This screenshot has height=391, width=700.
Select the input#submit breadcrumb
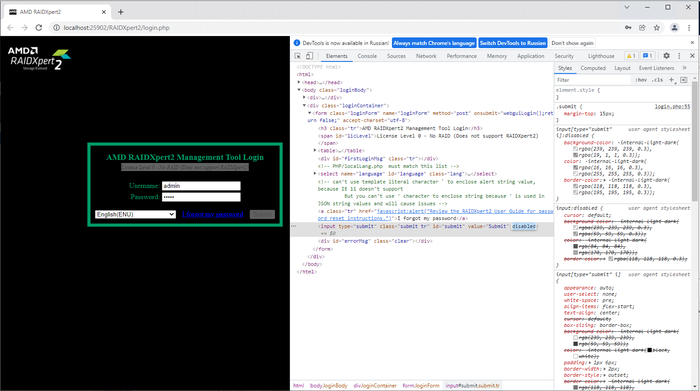473,385
